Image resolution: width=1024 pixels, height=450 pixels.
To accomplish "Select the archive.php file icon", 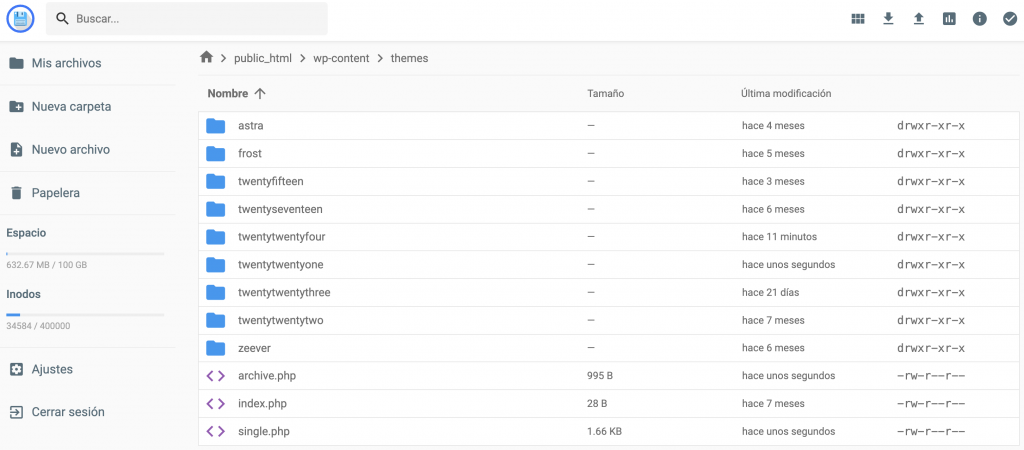I will (215, 376).
